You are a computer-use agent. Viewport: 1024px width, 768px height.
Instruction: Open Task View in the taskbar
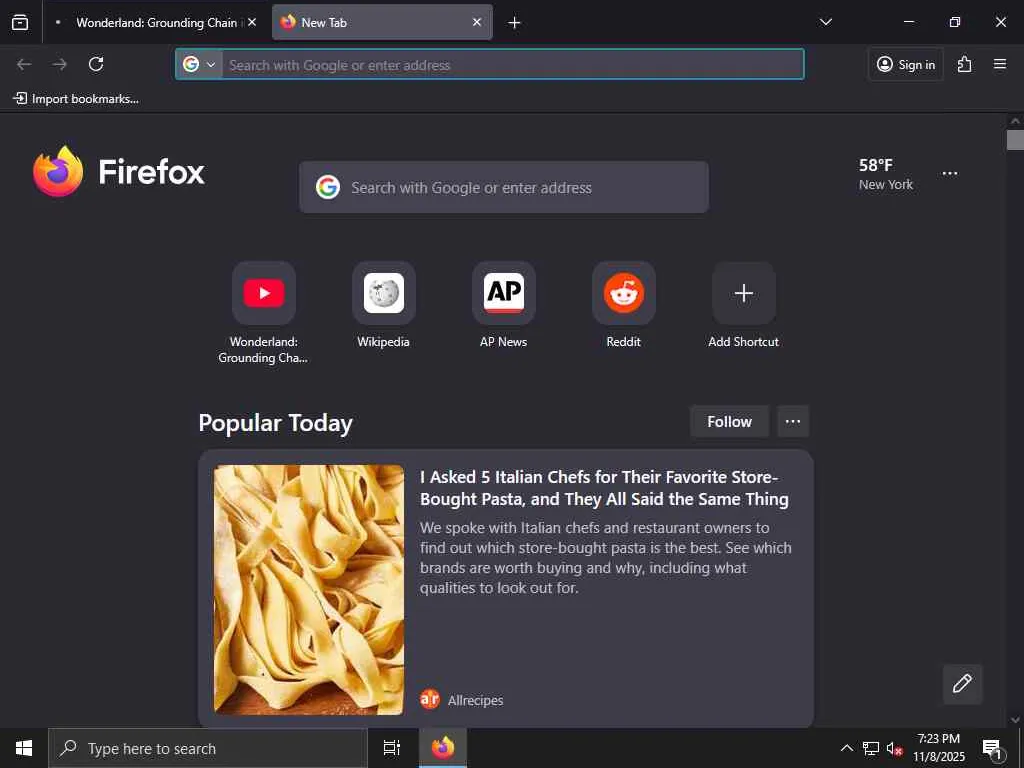(392, 748)
